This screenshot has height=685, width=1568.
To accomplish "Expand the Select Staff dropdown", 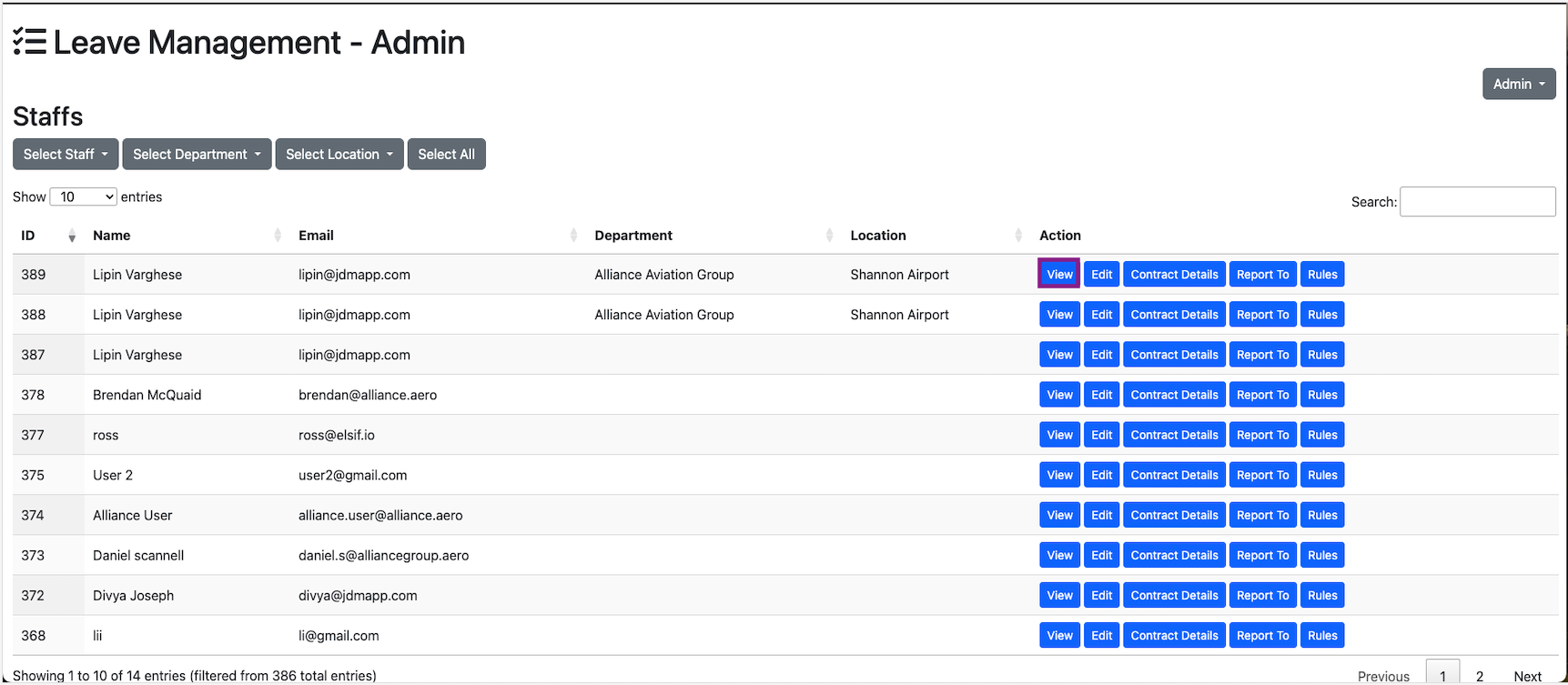I will 66,155.
